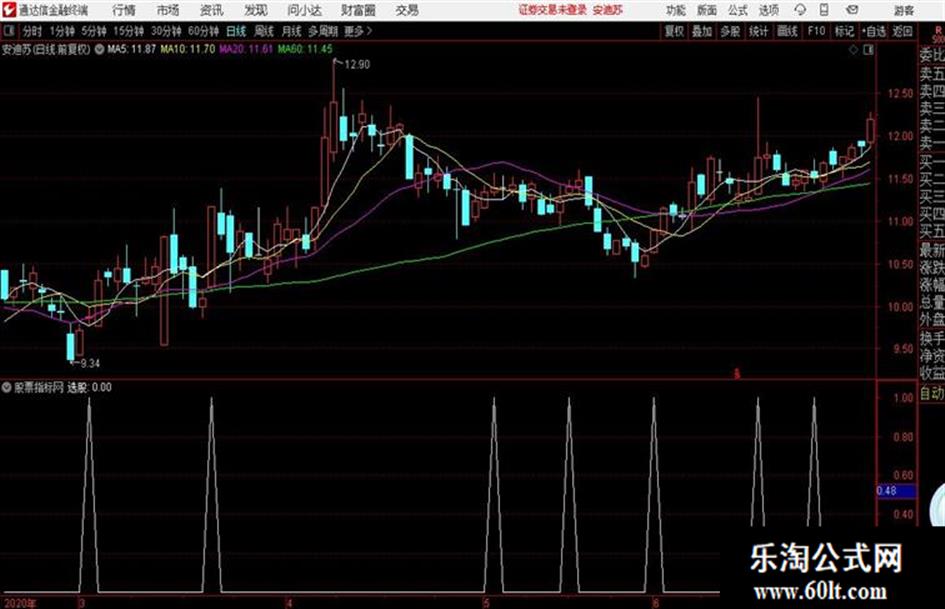Click the 标记 mark toolbar button
The image size is (945, 609).
[844, 31]
